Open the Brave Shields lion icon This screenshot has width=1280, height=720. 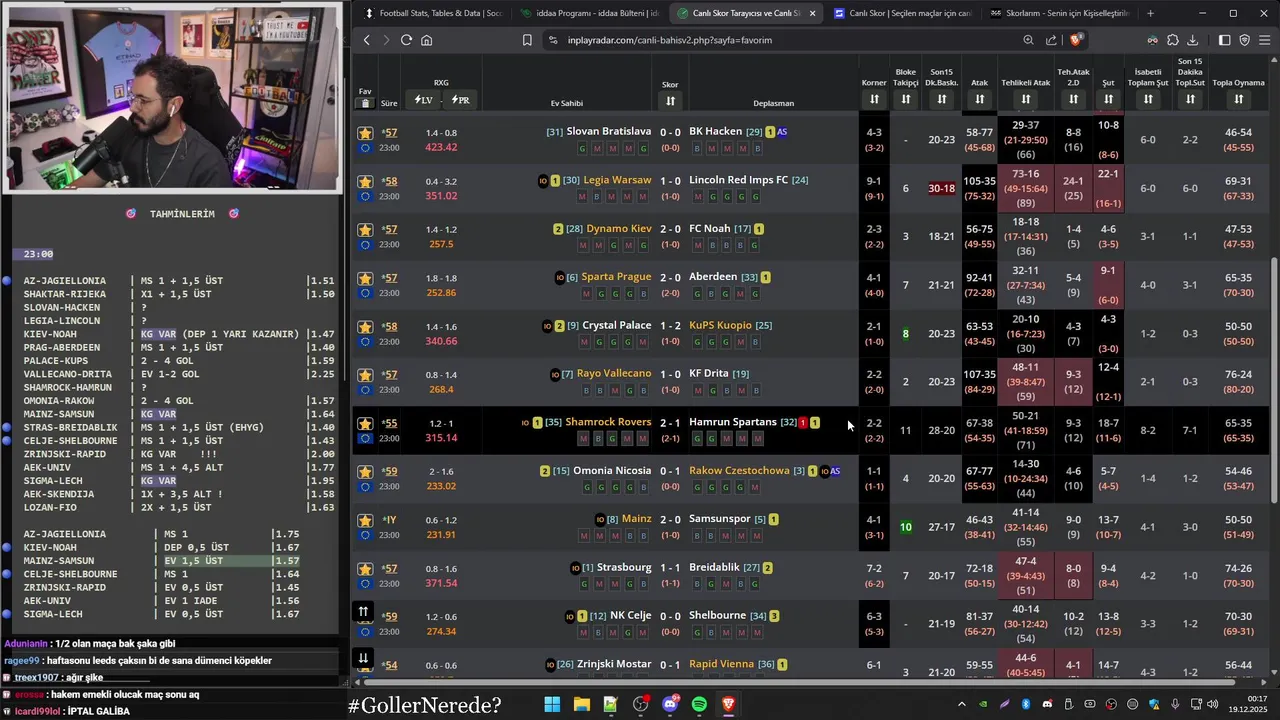point(1075,40)
